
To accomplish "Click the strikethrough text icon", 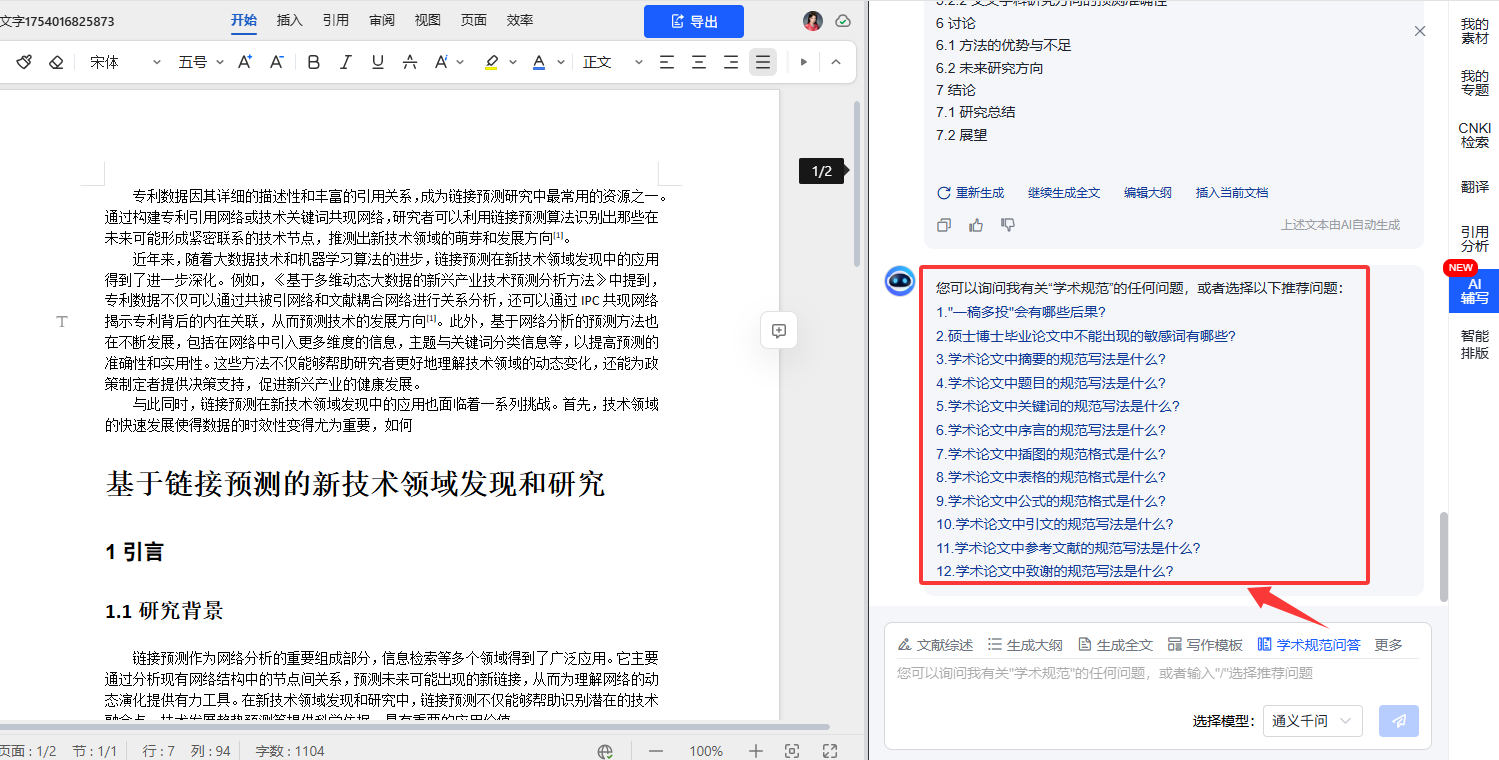I will coord(409,62).
